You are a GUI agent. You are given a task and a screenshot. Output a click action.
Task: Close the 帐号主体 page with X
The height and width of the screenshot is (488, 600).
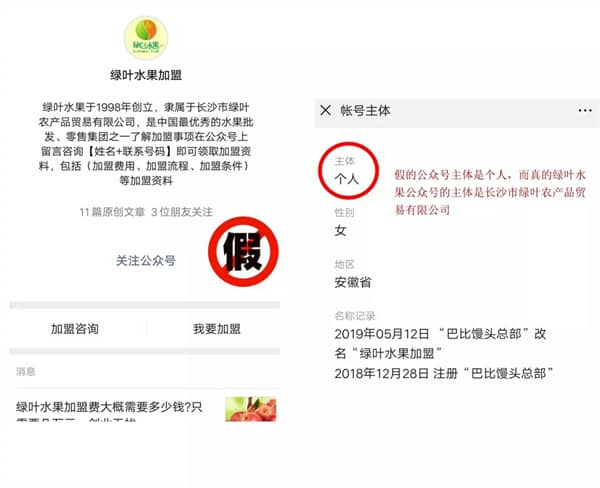coord(326,111)
